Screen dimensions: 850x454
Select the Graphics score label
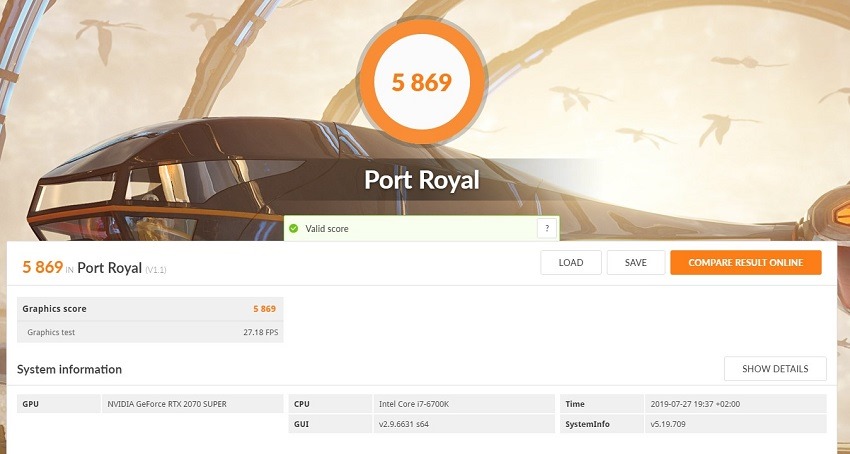54,309
